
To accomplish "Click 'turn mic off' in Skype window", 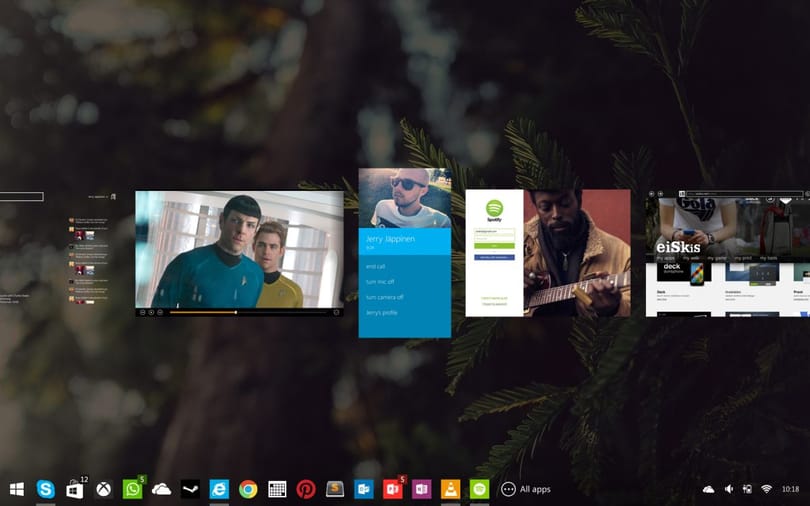I will 380,282.
